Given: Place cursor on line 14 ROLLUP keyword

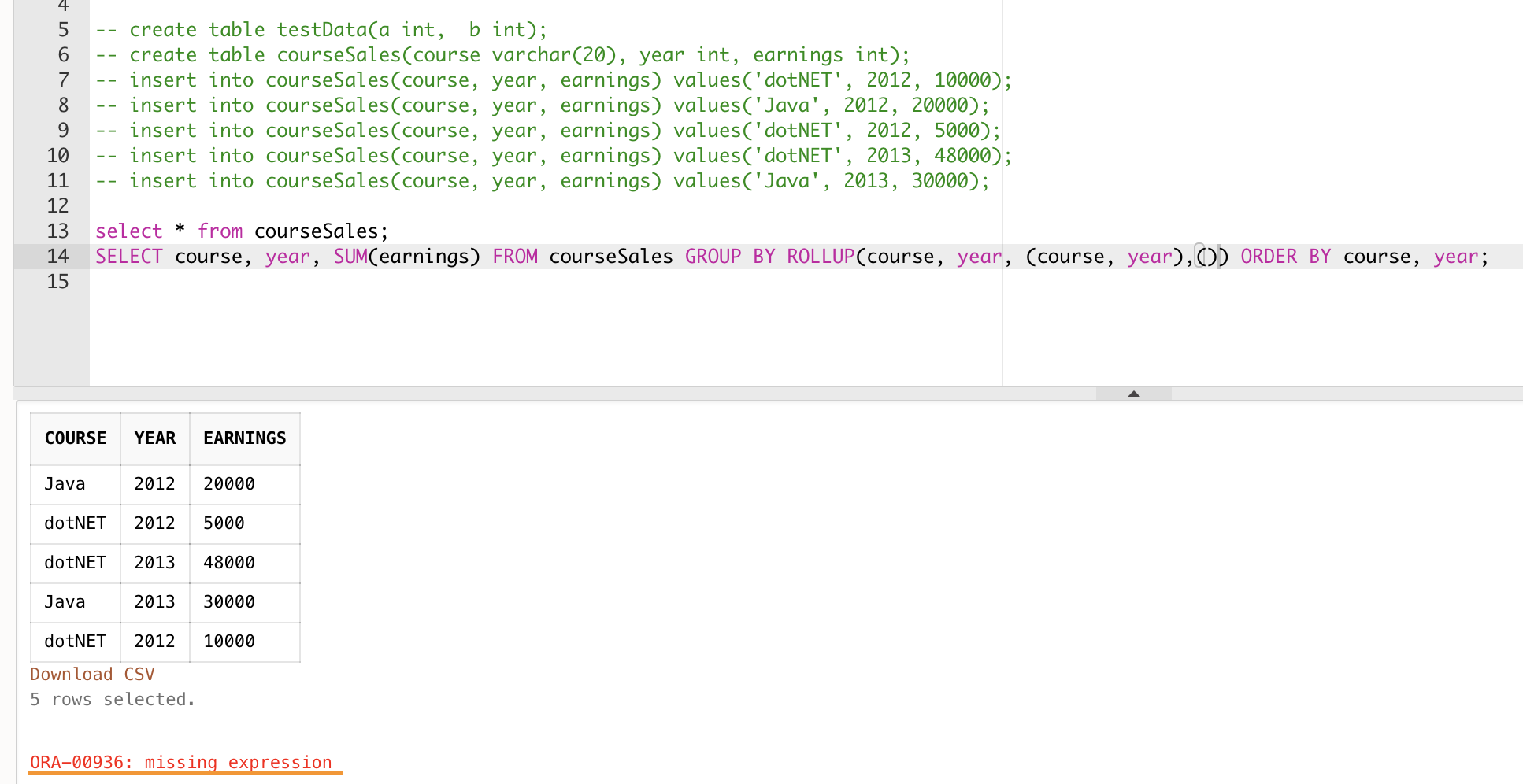Looking at the screenshot, I should (x=821, y=257).
